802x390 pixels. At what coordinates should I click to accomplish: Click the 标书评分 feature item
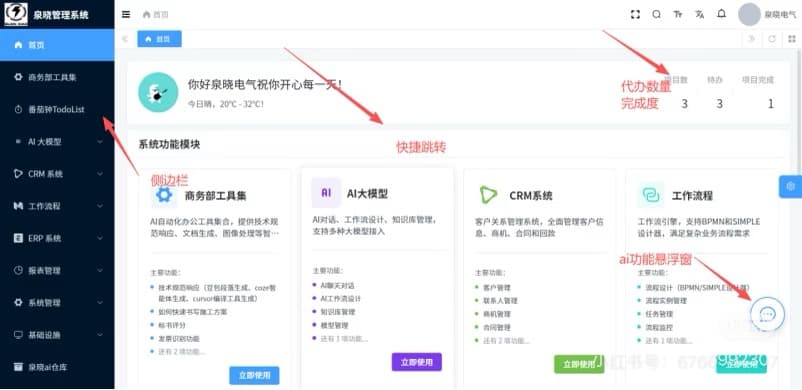coord(172,325)
